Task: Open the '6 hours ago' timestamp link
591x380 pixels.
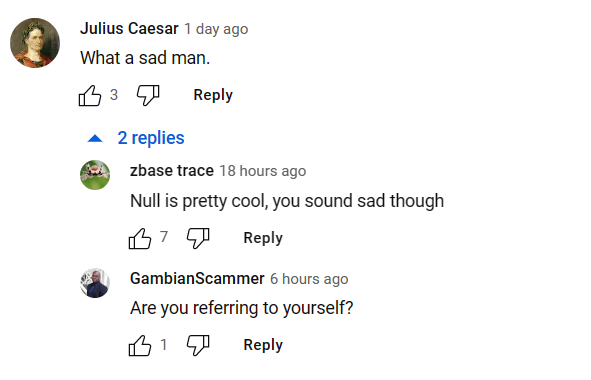Action: (309, 279)
